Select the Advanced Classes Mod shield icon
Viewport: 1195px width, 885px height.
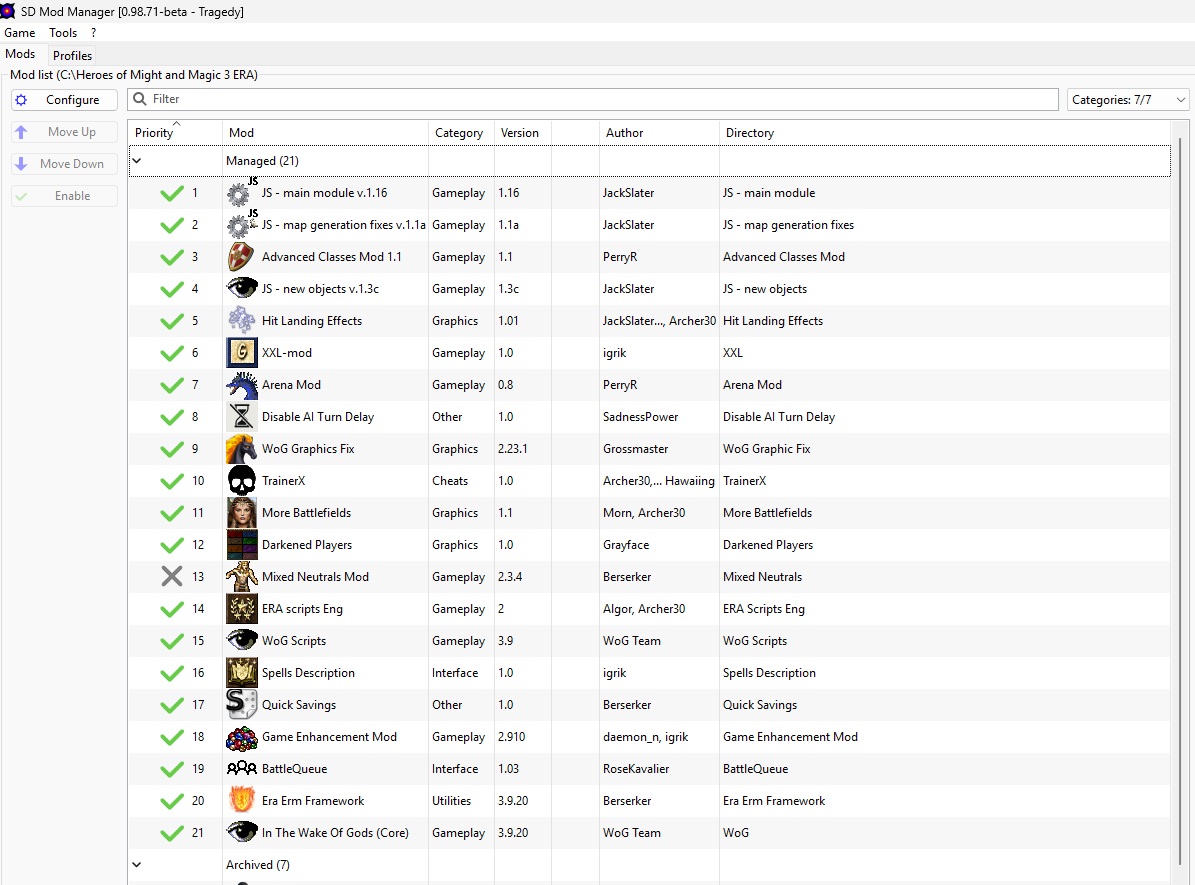coord(242,257)
